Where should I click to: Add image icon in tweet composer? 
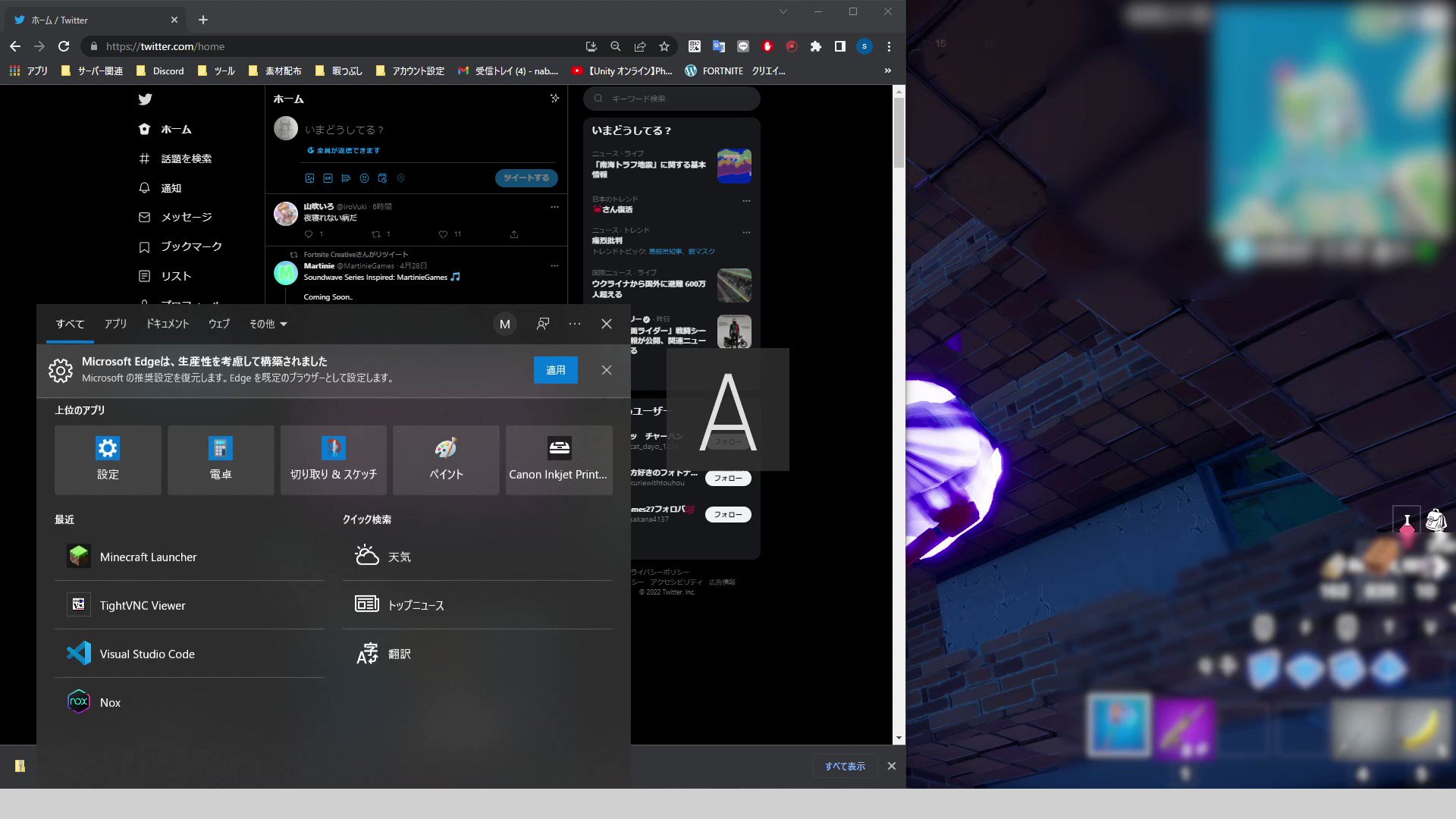click(309, 178)
